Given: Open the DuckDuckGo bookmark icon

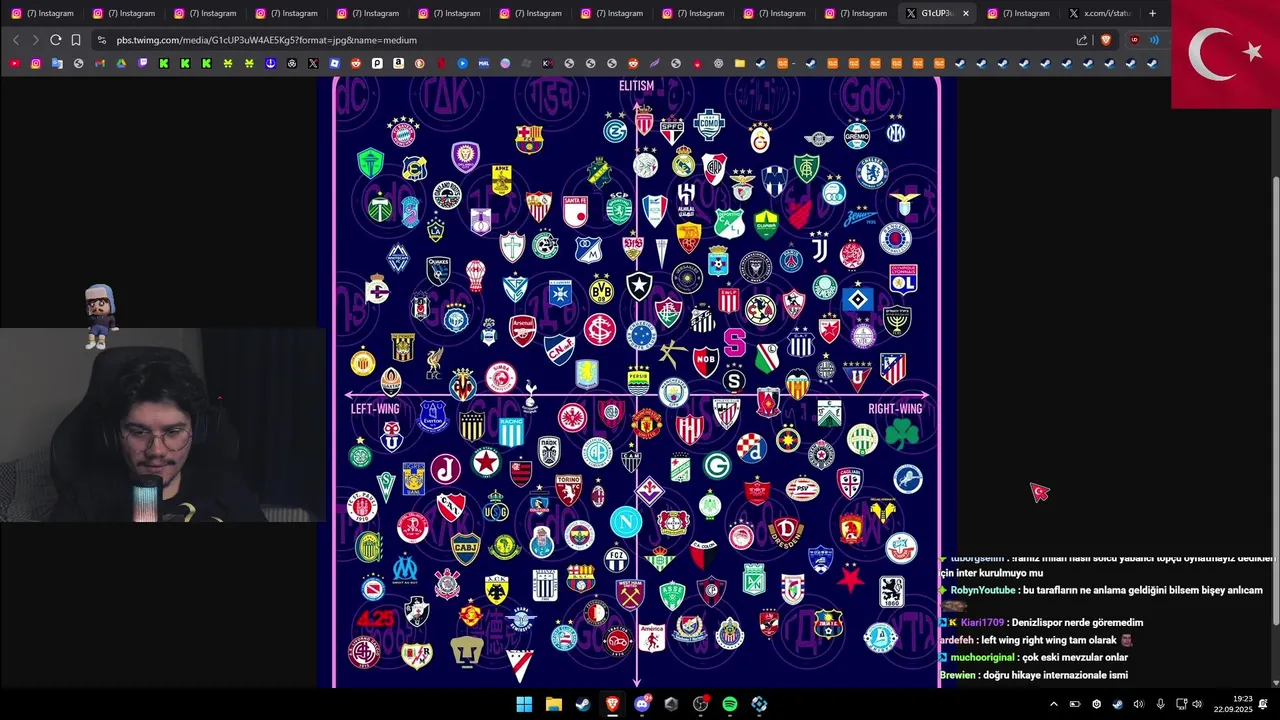Looking at the screenshot, I should pos(420,63).
